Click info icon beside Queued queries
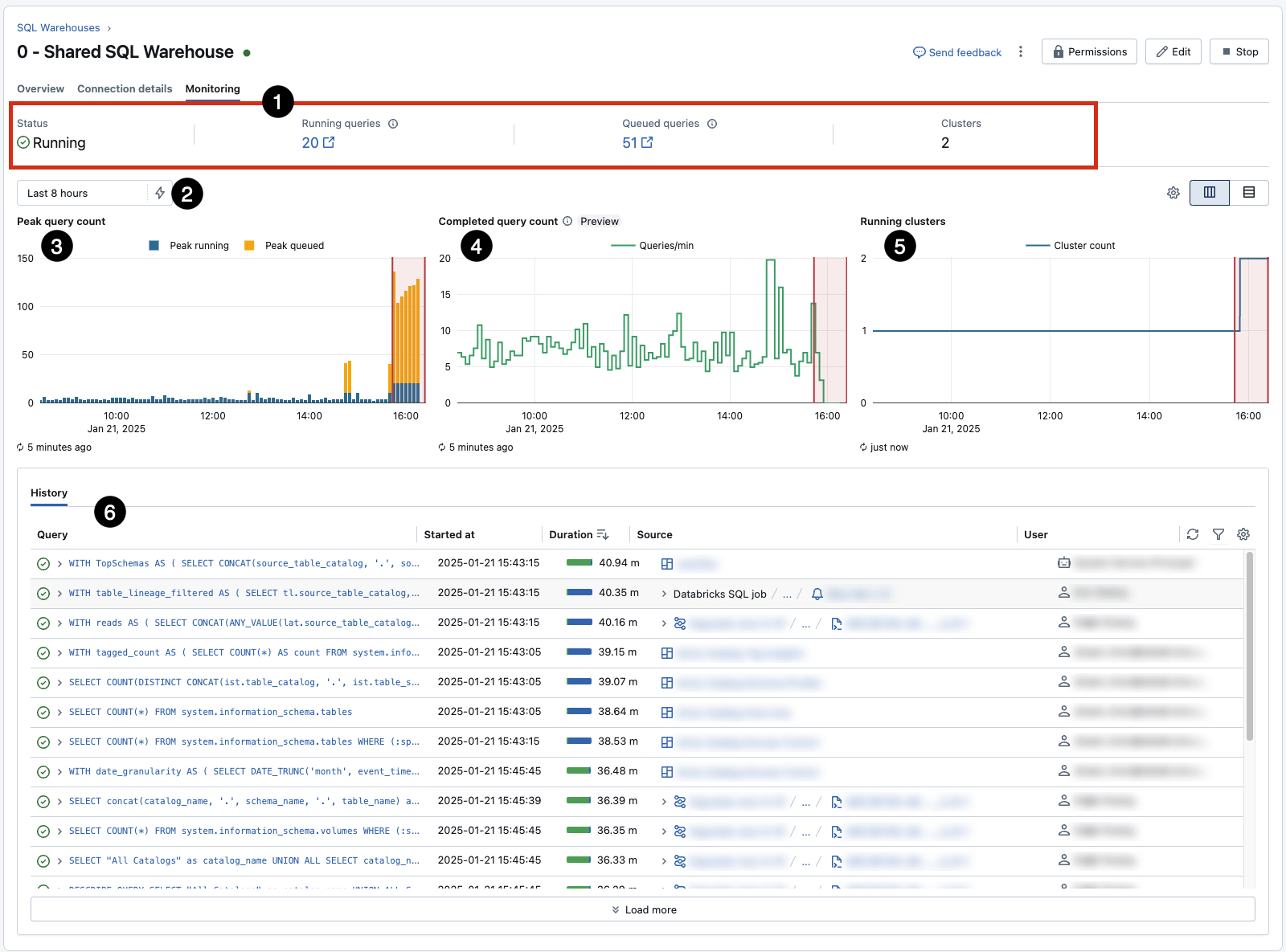This screenshot has height=952, width=1286. coord(712,124)
